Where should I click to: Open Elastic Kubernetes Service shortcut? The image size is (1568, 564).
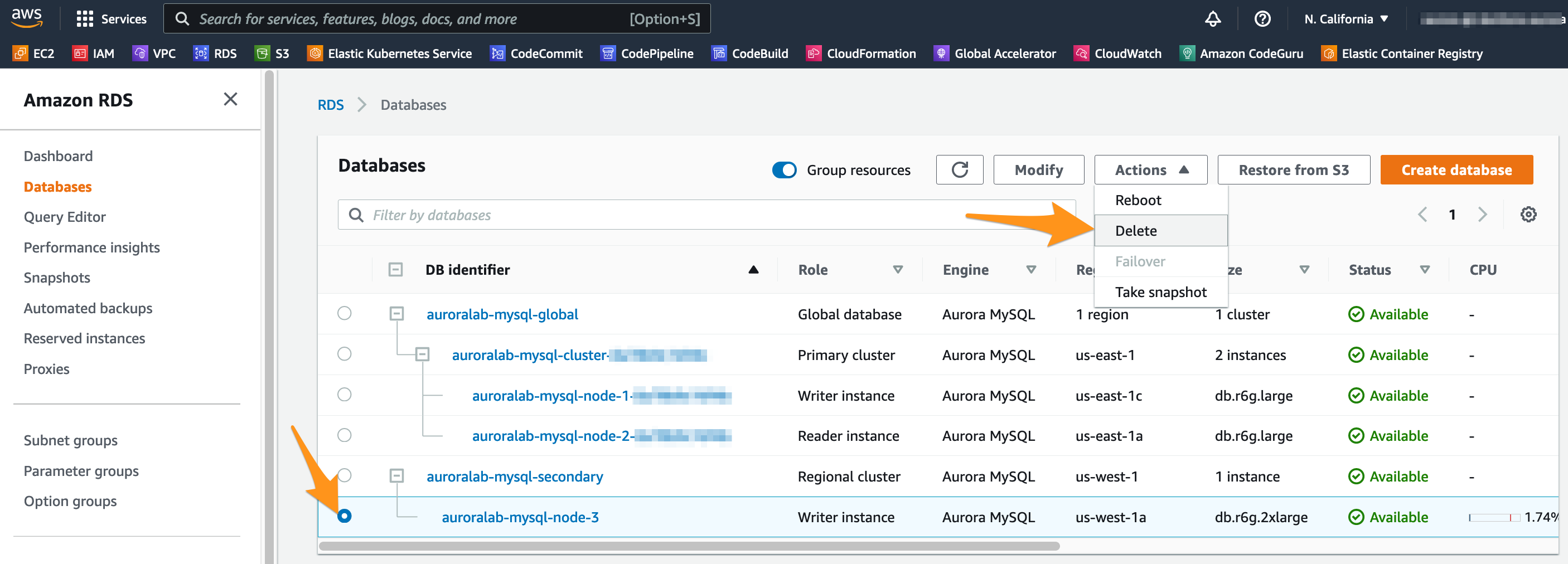[390, 54]
